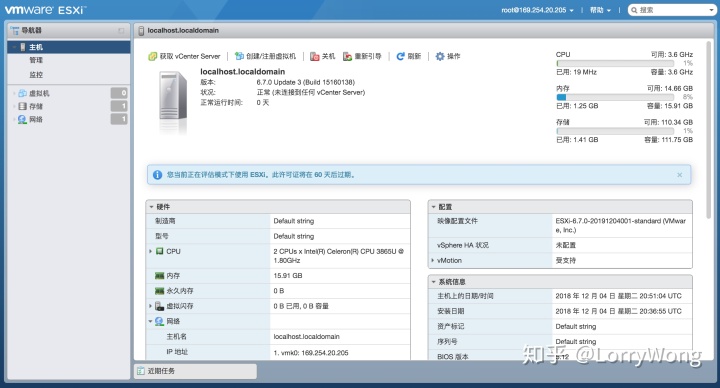Select 主机 in the navigator
This screenshot has width=720, height=388.
69,47
